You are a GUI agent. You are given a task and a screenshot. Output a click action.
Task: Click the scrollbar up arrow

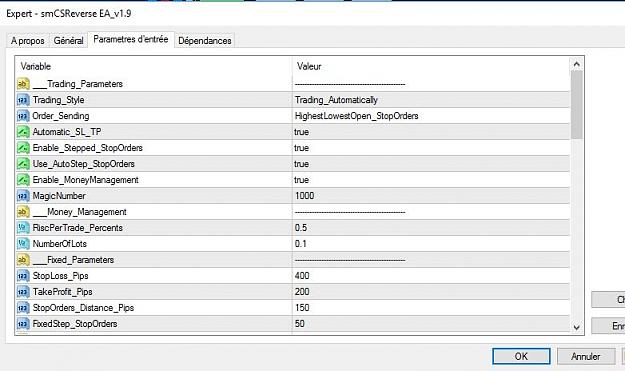point(576,64)
